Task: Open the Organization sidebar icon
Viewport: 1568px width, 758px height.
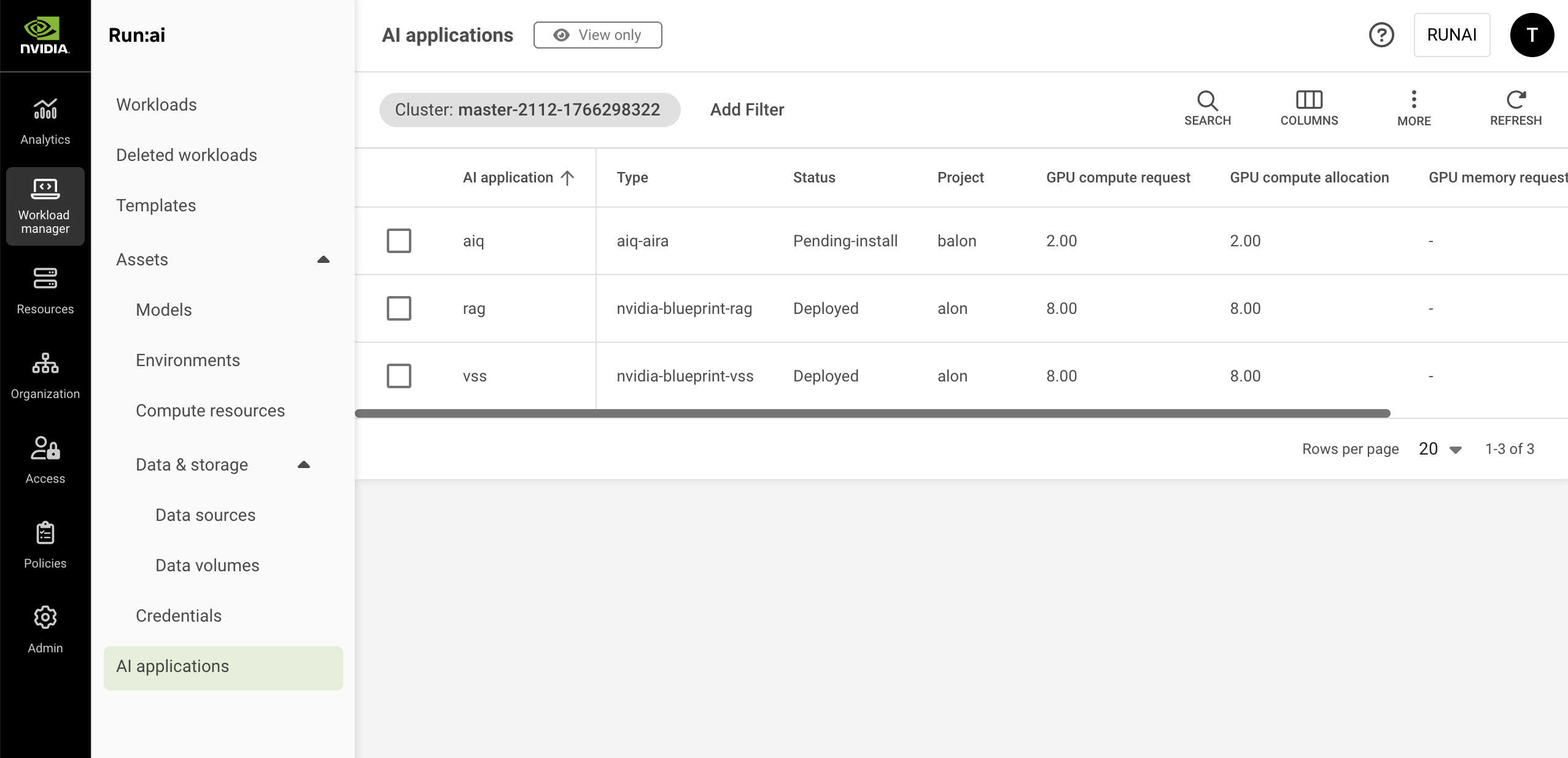Action: coord(45,364)
